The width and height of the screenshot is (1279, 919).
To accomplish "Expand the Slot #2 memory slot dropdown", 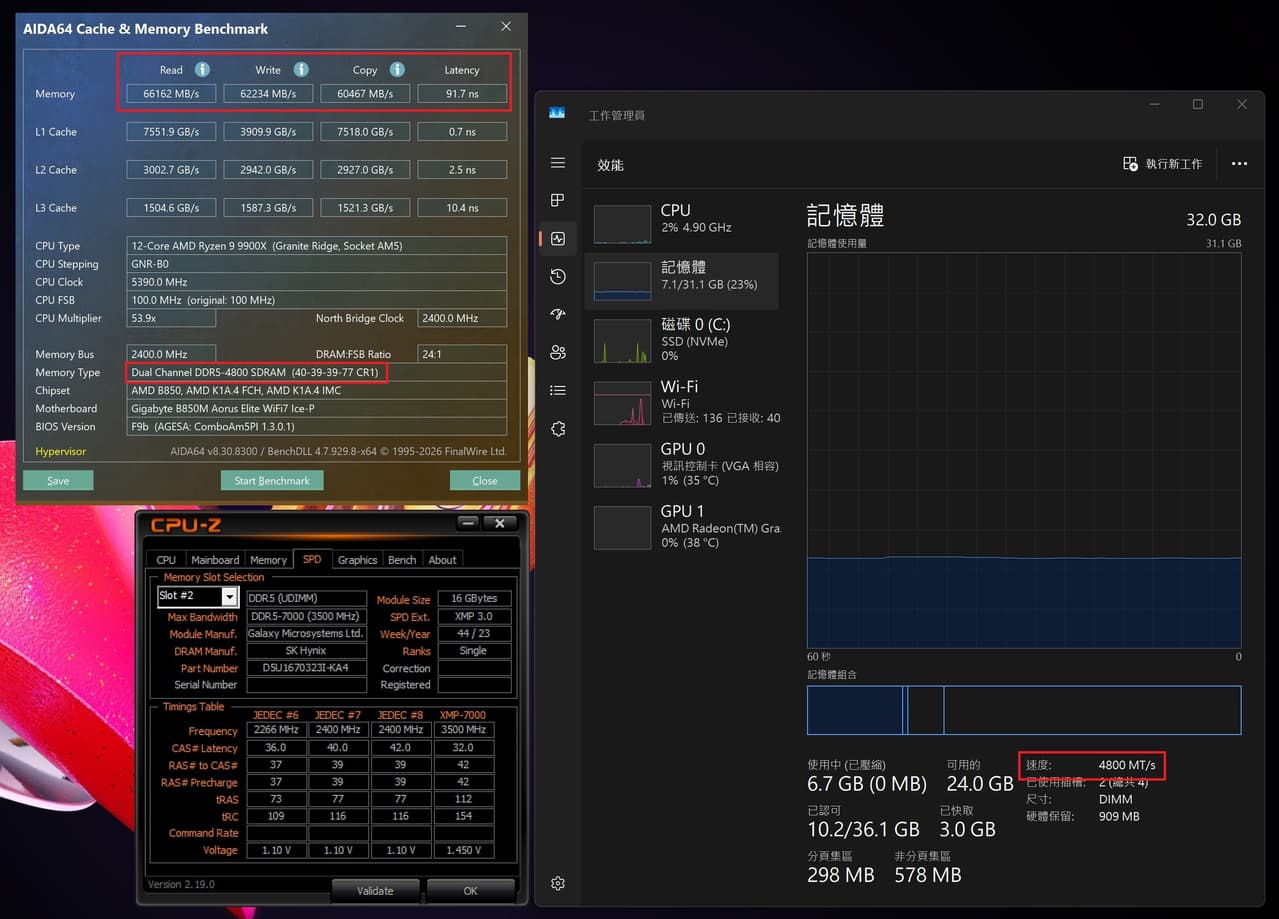I will coord(230,597).
